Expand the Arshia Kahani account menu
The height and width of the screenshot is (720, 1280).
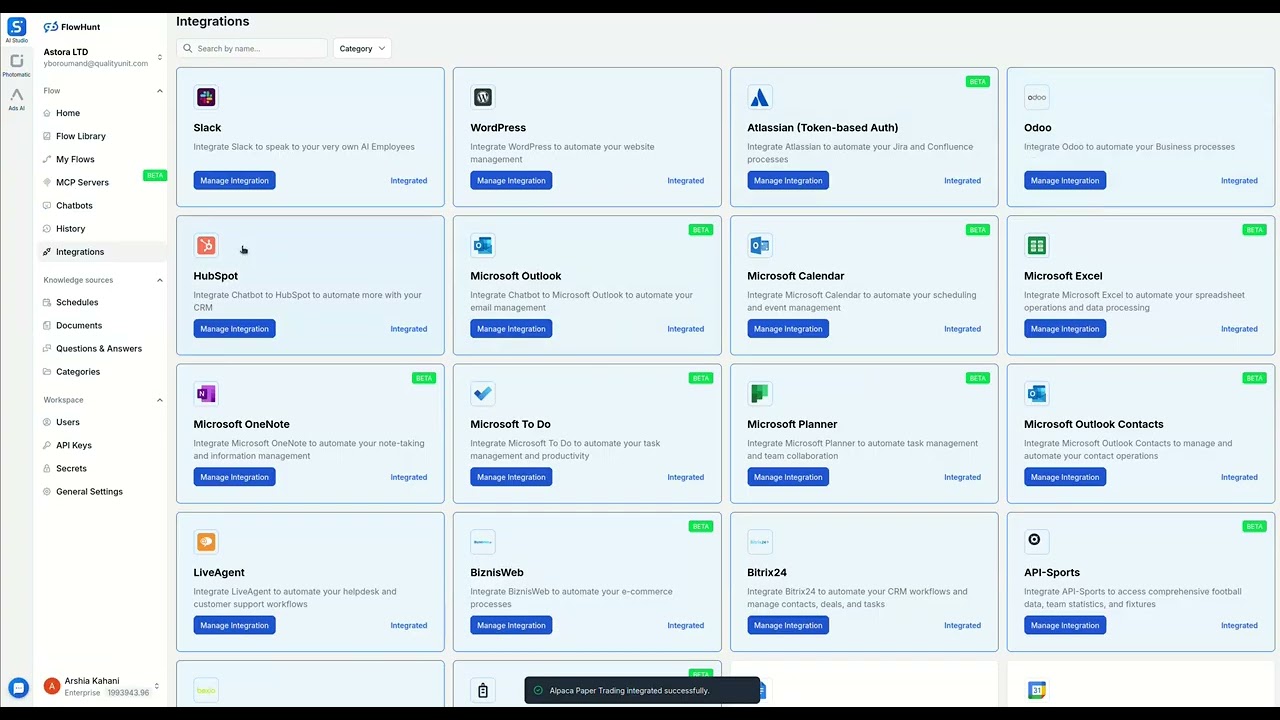[x=156, y=687]
